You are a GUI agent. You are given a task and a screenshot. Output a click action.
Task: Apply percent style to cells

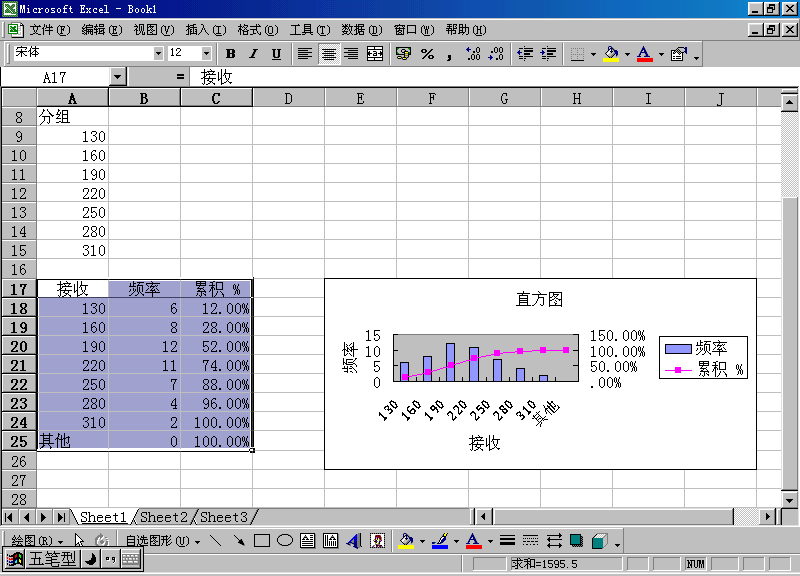[427, 54]
